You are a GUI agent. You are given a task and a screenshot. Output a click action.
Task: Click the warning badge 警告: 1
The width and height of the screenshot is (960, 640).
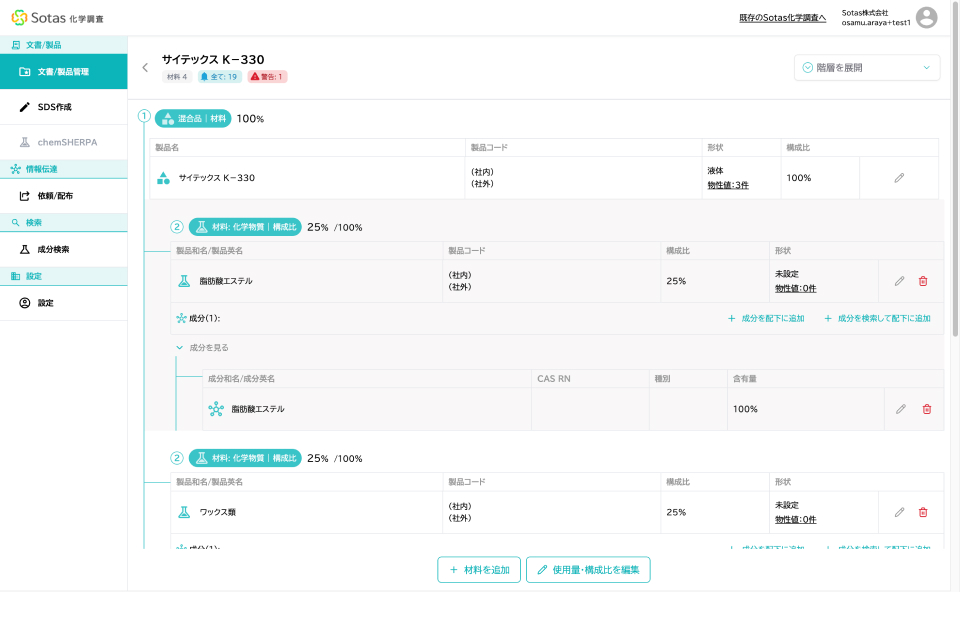(x=268, y=77)
